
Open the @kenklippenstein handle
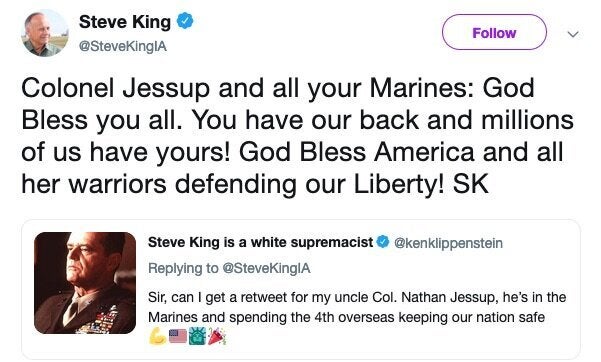[x=448, y=243]
